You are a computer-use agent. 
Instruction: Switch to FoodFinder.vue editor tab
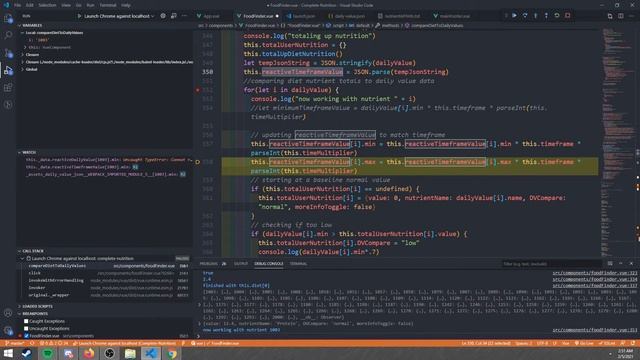coord(258,16)
